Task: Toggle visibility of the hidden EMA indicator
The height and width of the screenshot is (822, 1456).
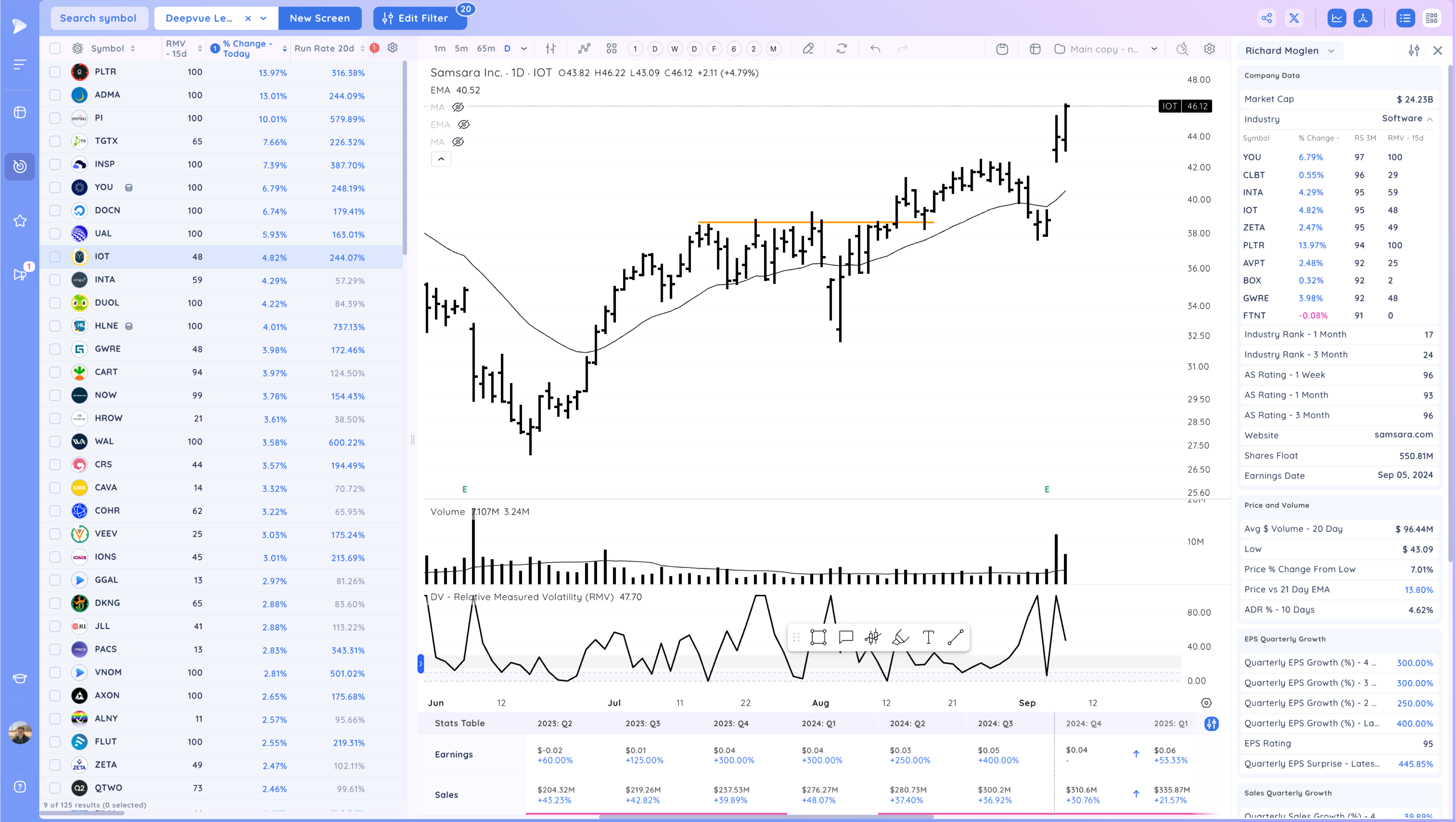Action: coord(463,125)
